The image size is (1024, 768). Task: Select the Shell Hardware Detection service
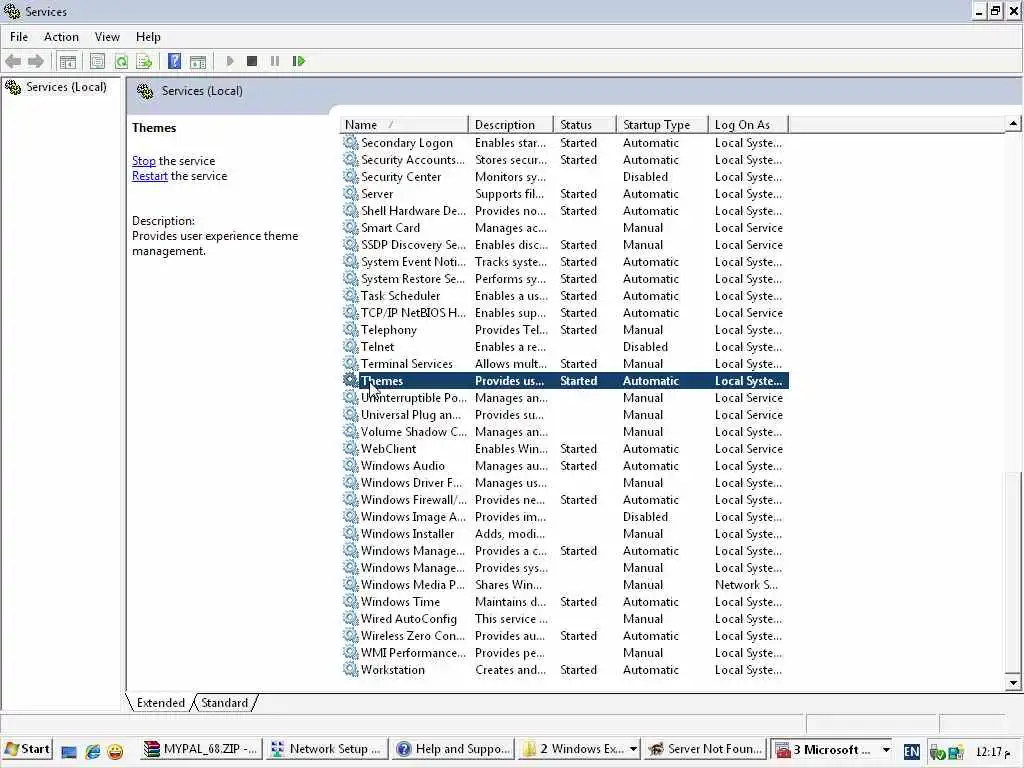(x=565, y=211)
